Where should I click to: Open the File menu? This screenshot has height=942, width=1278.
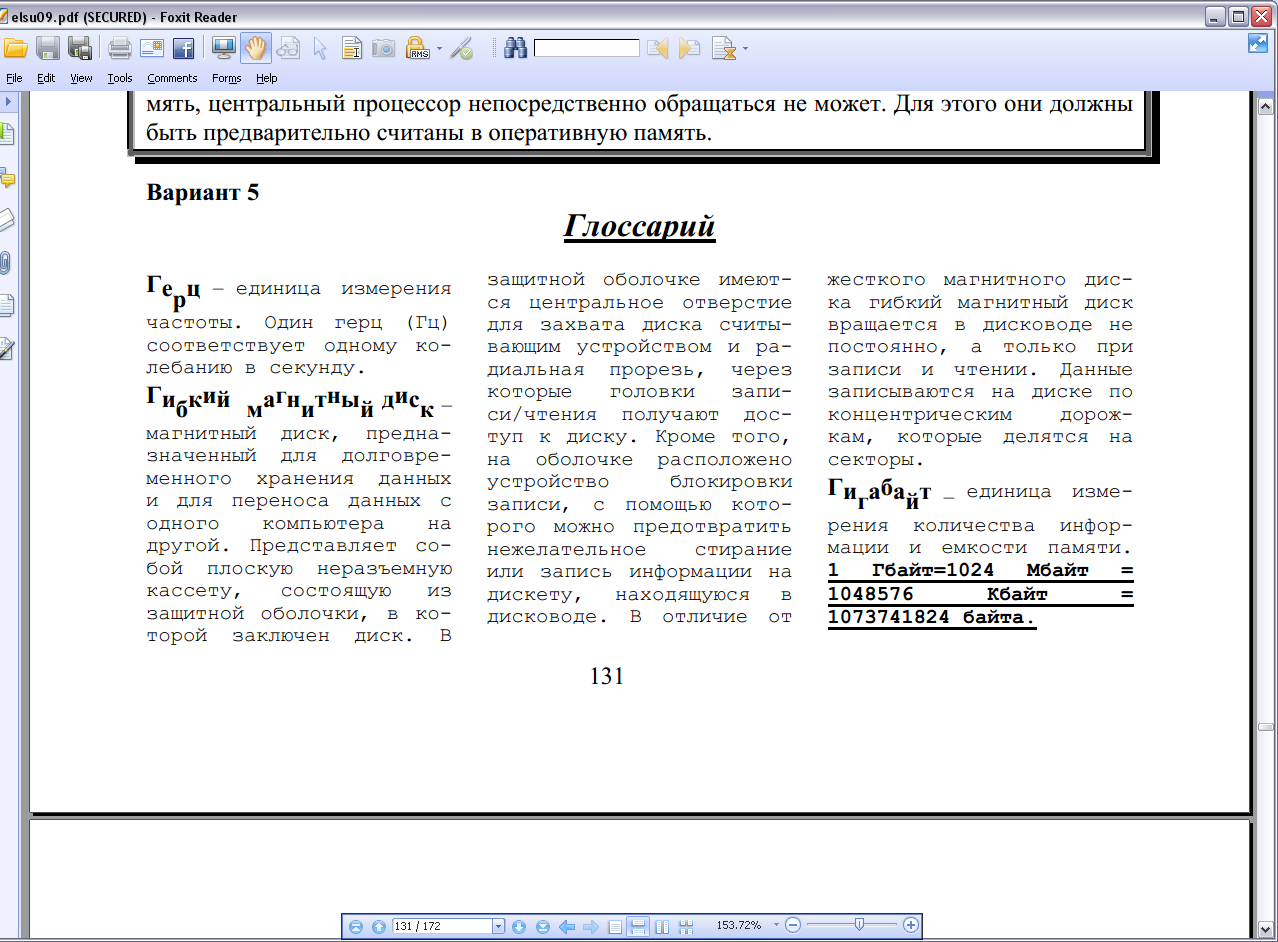tap(14, 78)
